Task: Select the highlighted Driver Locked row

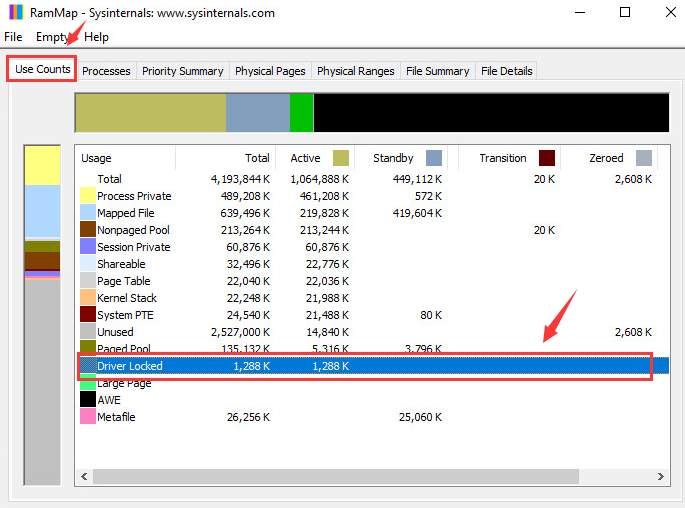Action: [x=374, y=366]
